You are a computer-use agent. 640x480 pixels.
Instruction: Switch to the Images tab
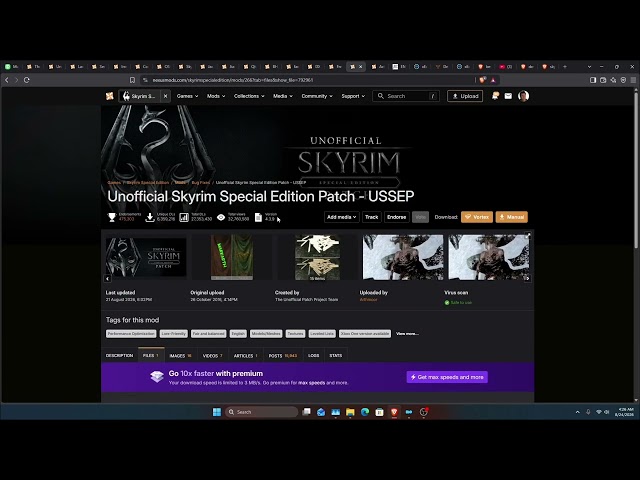click(180, 356)
